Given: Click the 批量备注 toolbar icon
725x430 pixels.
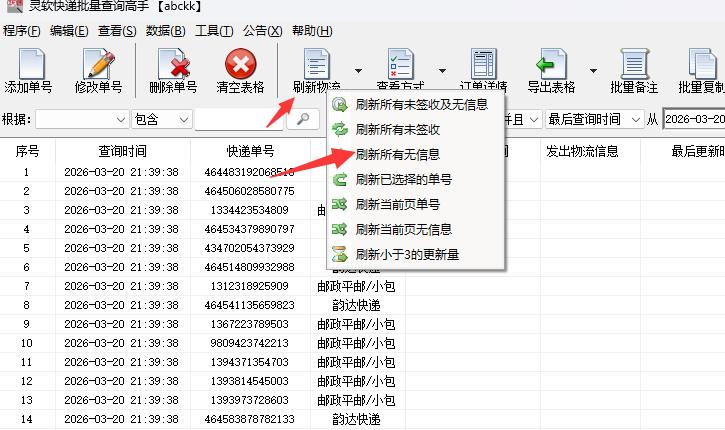Looking at the screenshot, I should pos(635,66).
